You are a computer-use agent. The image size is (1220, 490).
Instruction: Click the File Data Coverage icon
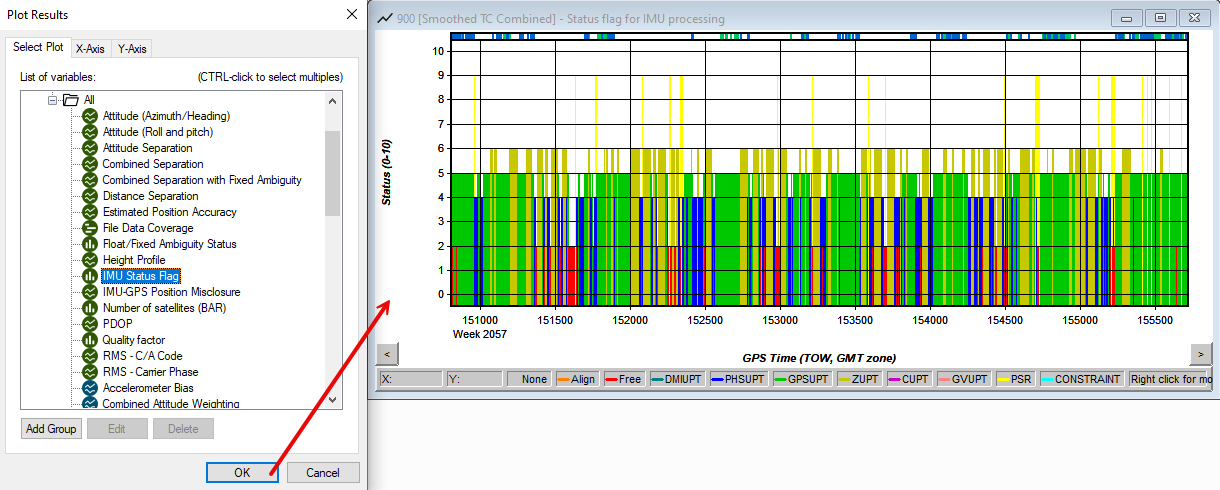(x=88, y=228)
